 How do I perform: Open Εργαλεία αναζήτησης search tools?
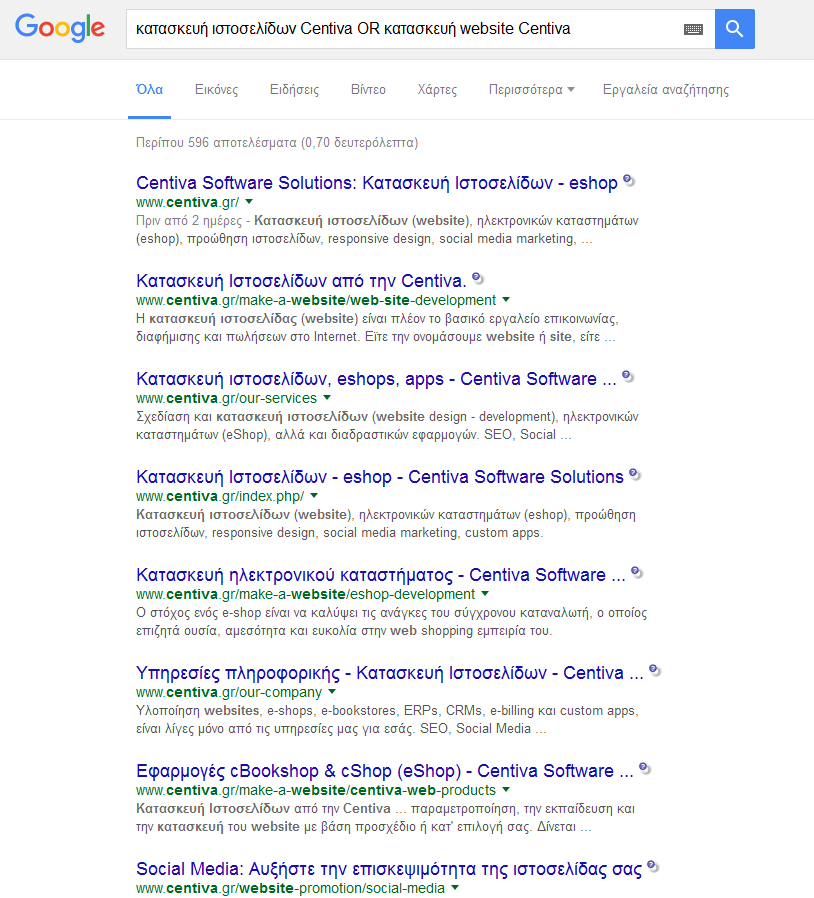click(666, 90)
